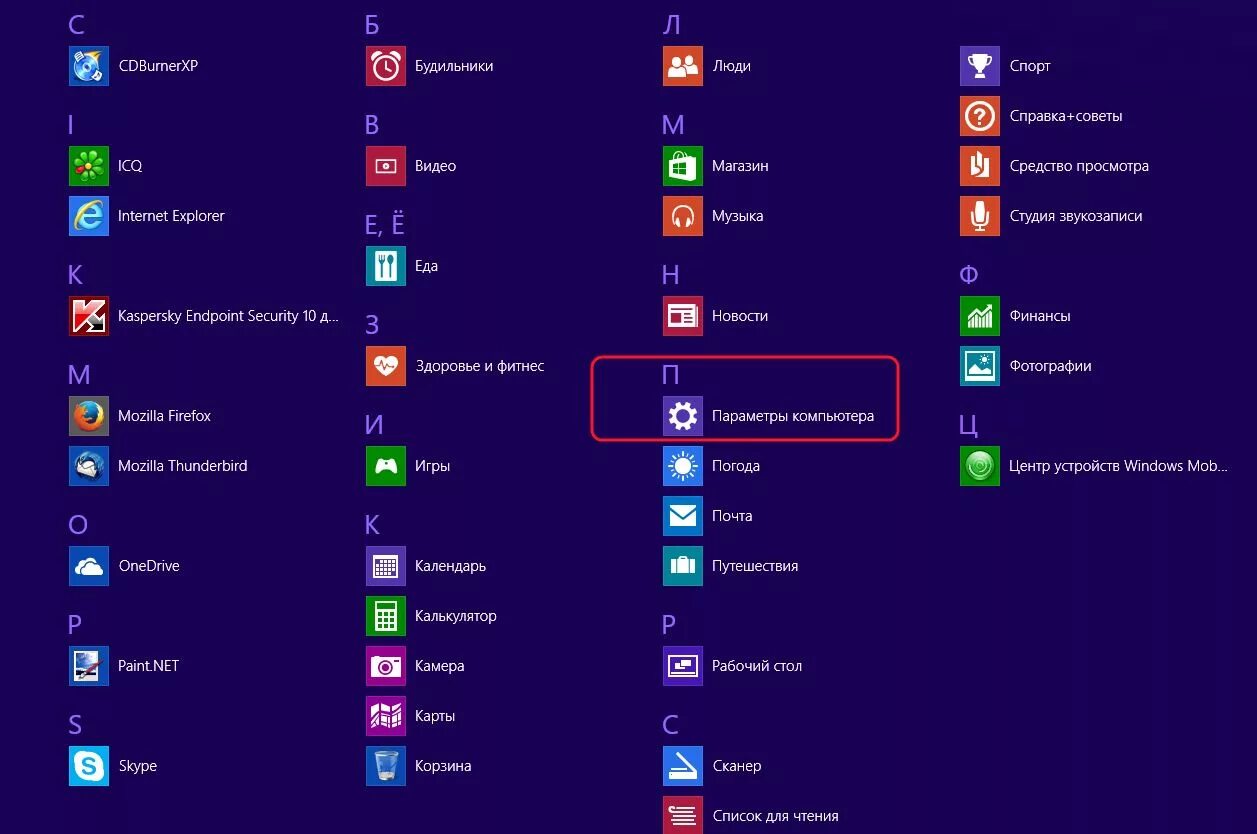Open Камера app

click(x=386, y=666)
